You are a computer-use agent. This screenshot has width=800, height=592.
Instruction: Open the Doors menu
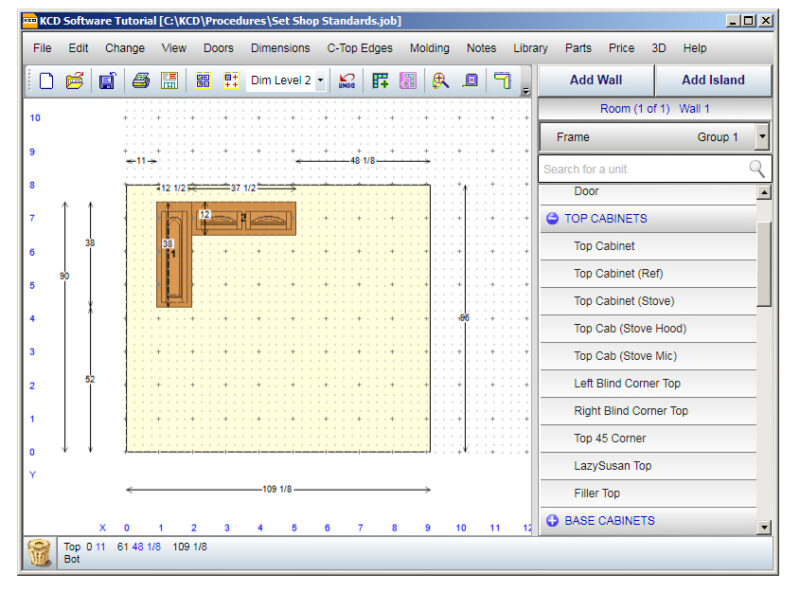pos(218,47)
